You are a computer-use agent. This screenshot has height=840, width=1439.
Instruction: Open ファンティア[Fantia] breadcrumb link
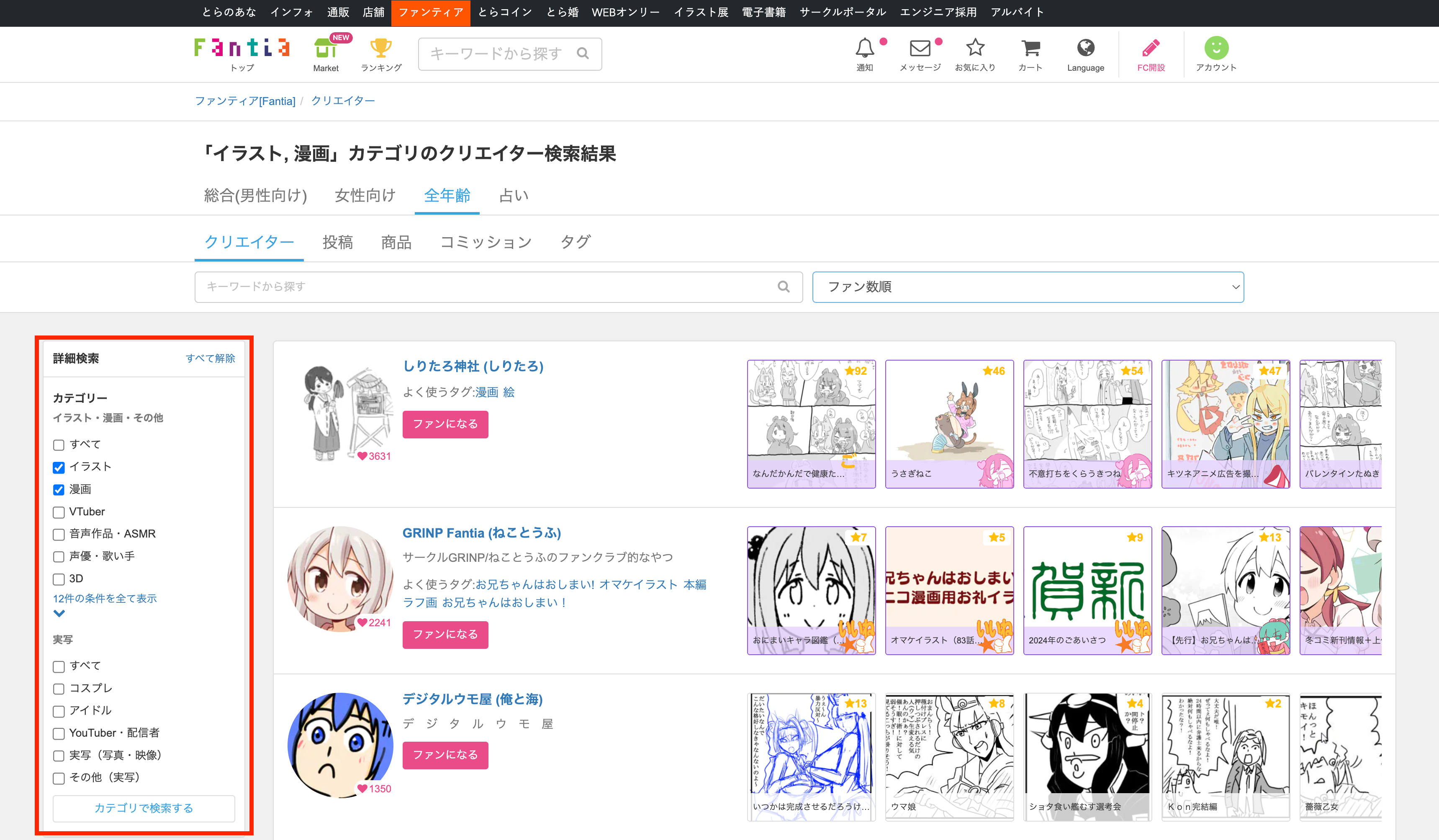click(x=245, y=101)
